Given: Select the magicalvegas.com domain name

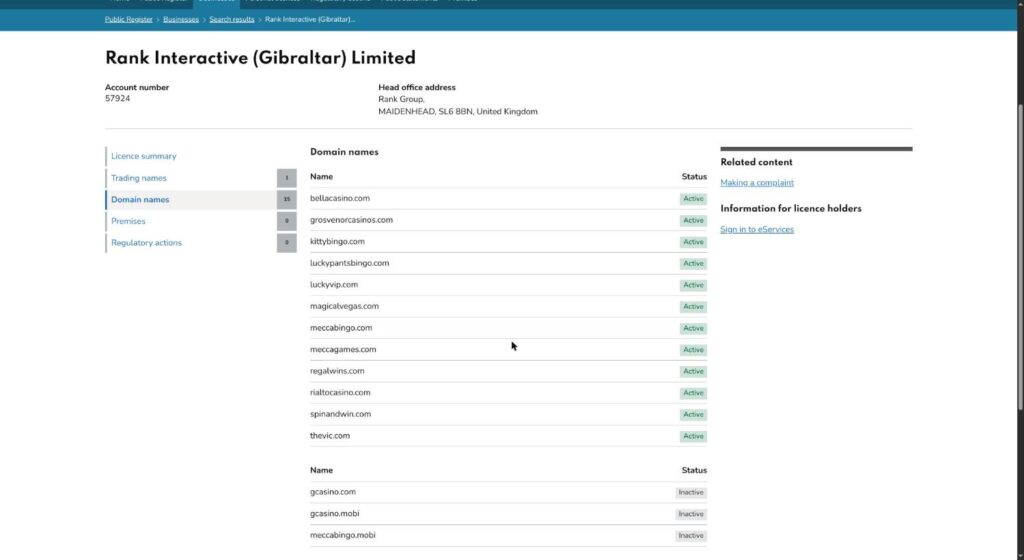Looking at the screenshot, I should pos(344,306).
